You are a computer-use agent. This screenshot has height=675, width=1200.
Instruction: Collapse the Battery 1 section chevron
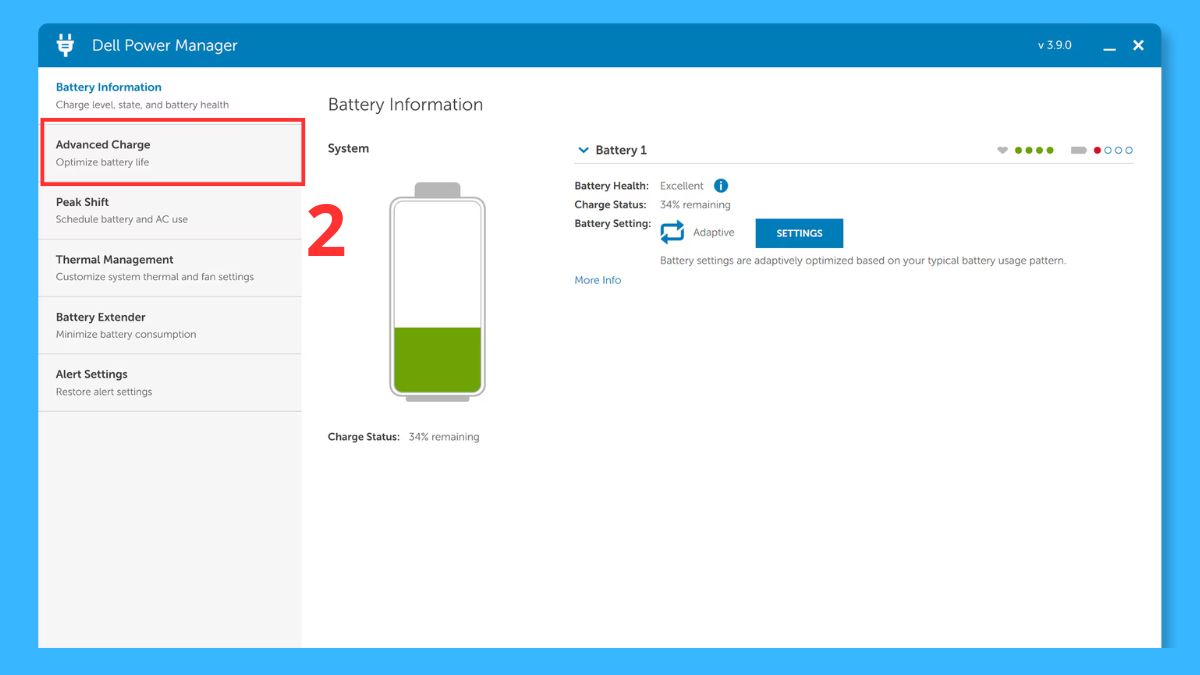[x=583, y=150]
